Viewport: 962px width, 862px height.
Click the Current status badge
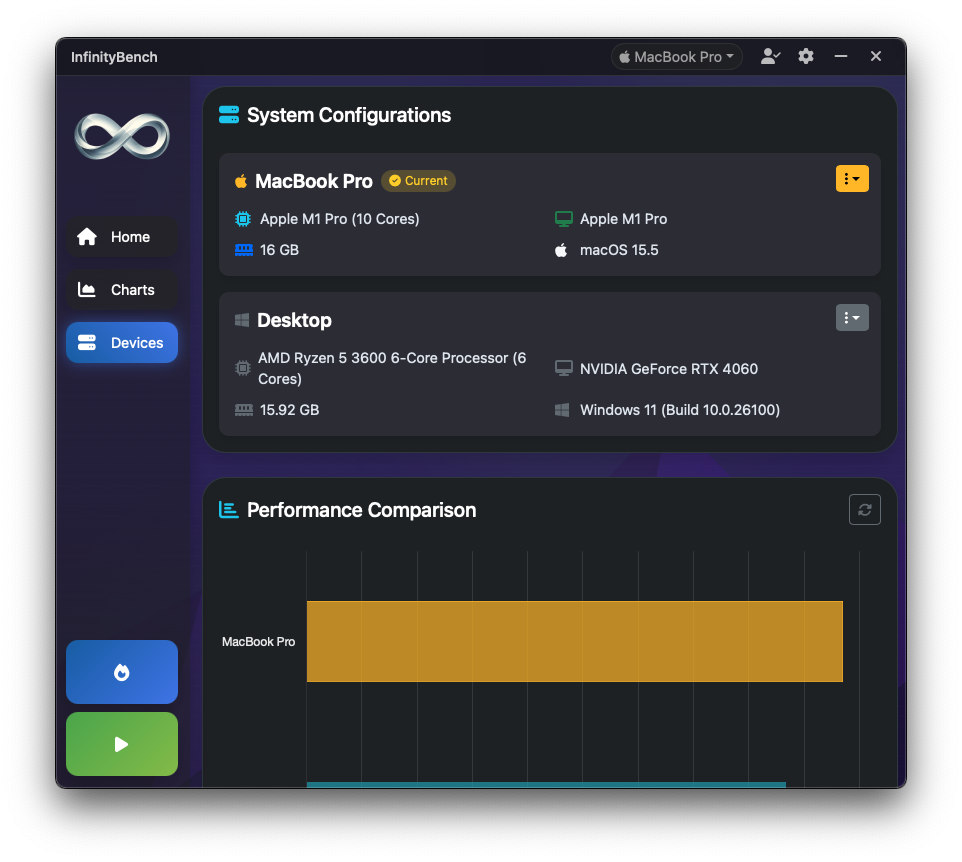coord(418,181)
